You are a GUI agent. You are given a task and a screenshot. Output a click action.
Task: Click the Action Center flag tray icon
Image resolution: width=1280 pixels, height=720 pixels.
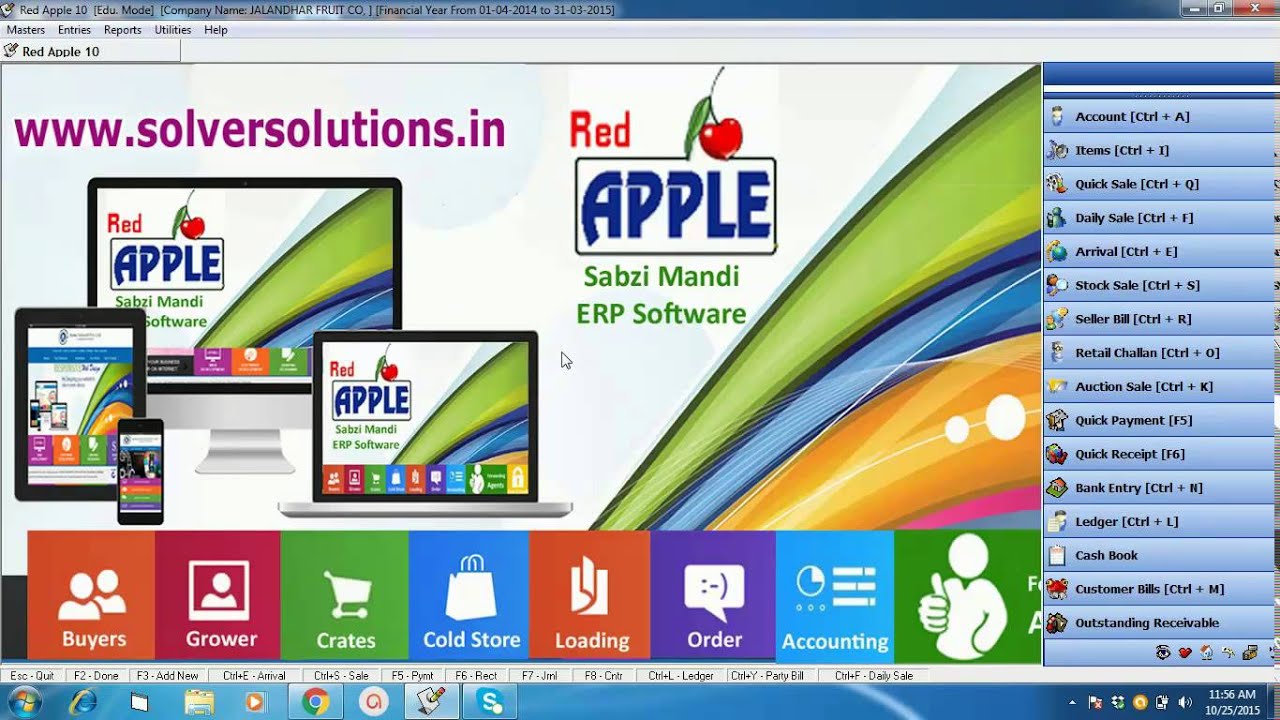[x=1096, y=702]
